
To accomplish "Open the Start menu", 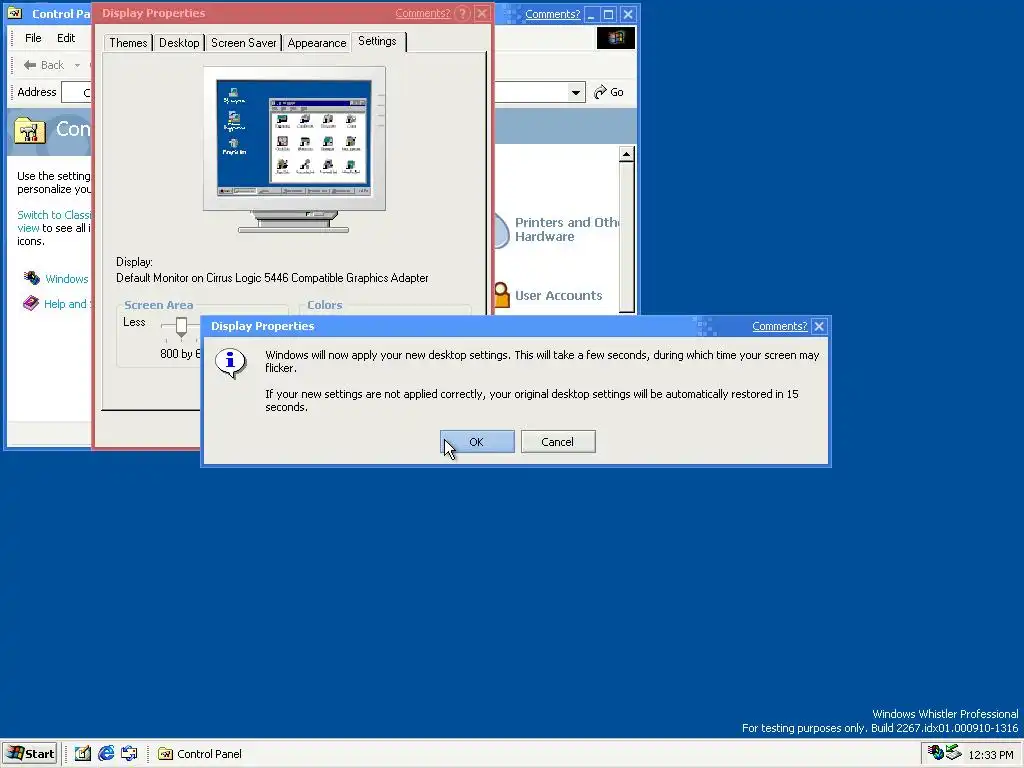I will [30, 754].
